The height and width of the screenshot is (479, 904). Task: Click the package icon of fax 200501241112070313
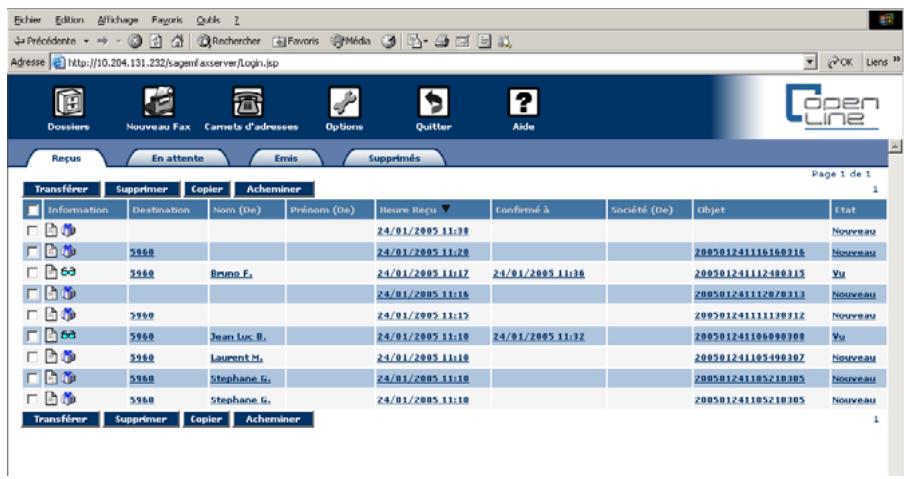[68, 293]
